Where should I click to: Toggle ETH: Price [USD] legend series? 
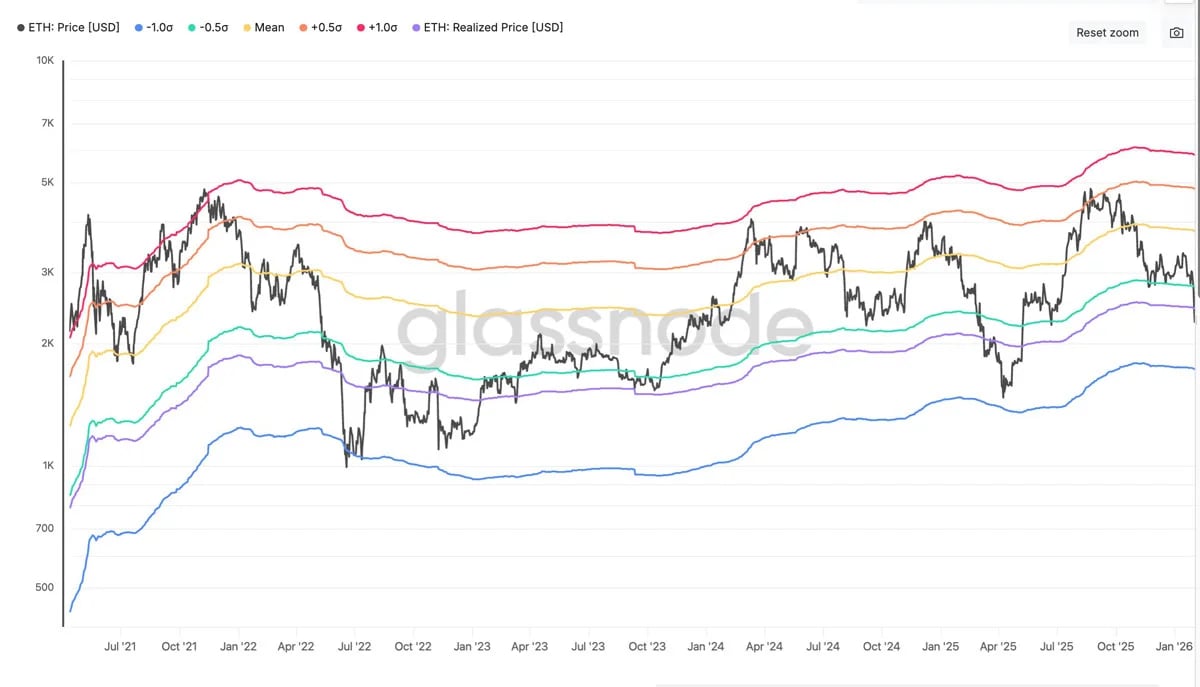68,28
